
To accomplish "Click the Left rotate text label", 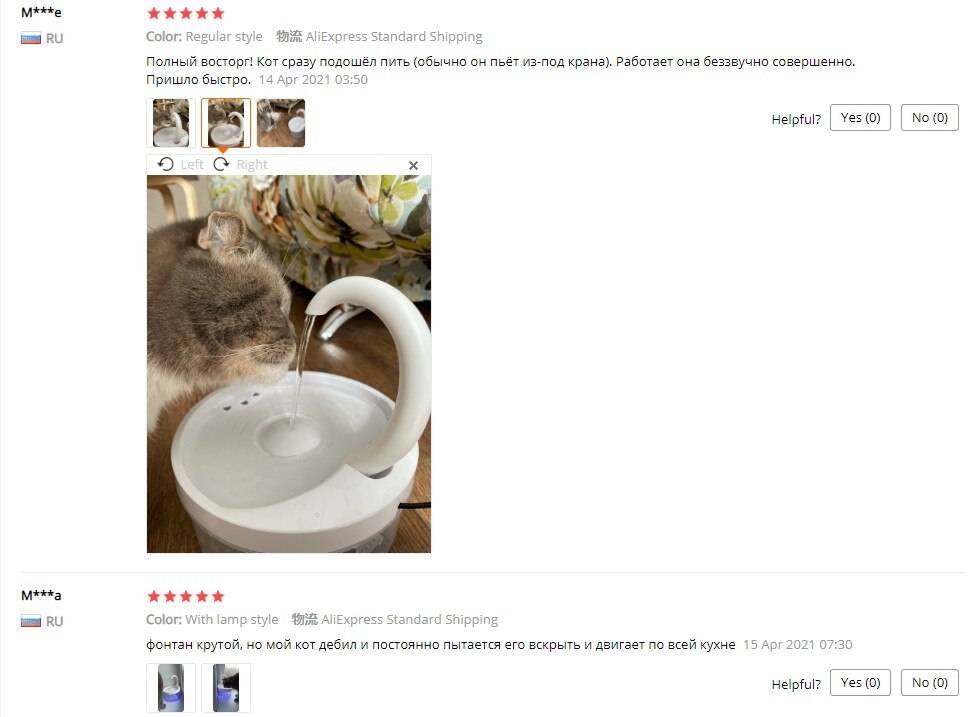I will (x=192, y=164).
